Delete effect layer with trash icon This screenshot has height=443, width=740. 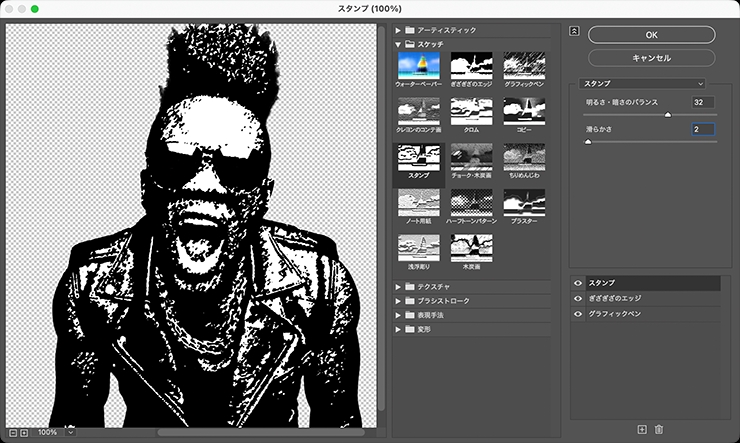point(658,429)
